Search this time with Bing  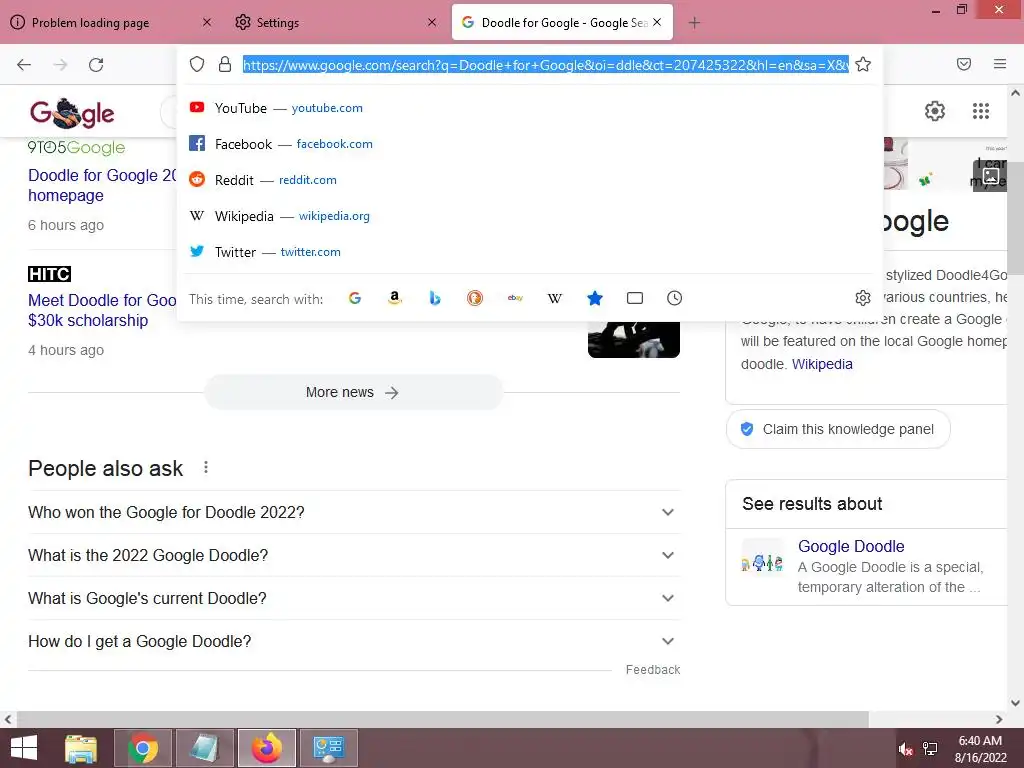pos(435,298)
